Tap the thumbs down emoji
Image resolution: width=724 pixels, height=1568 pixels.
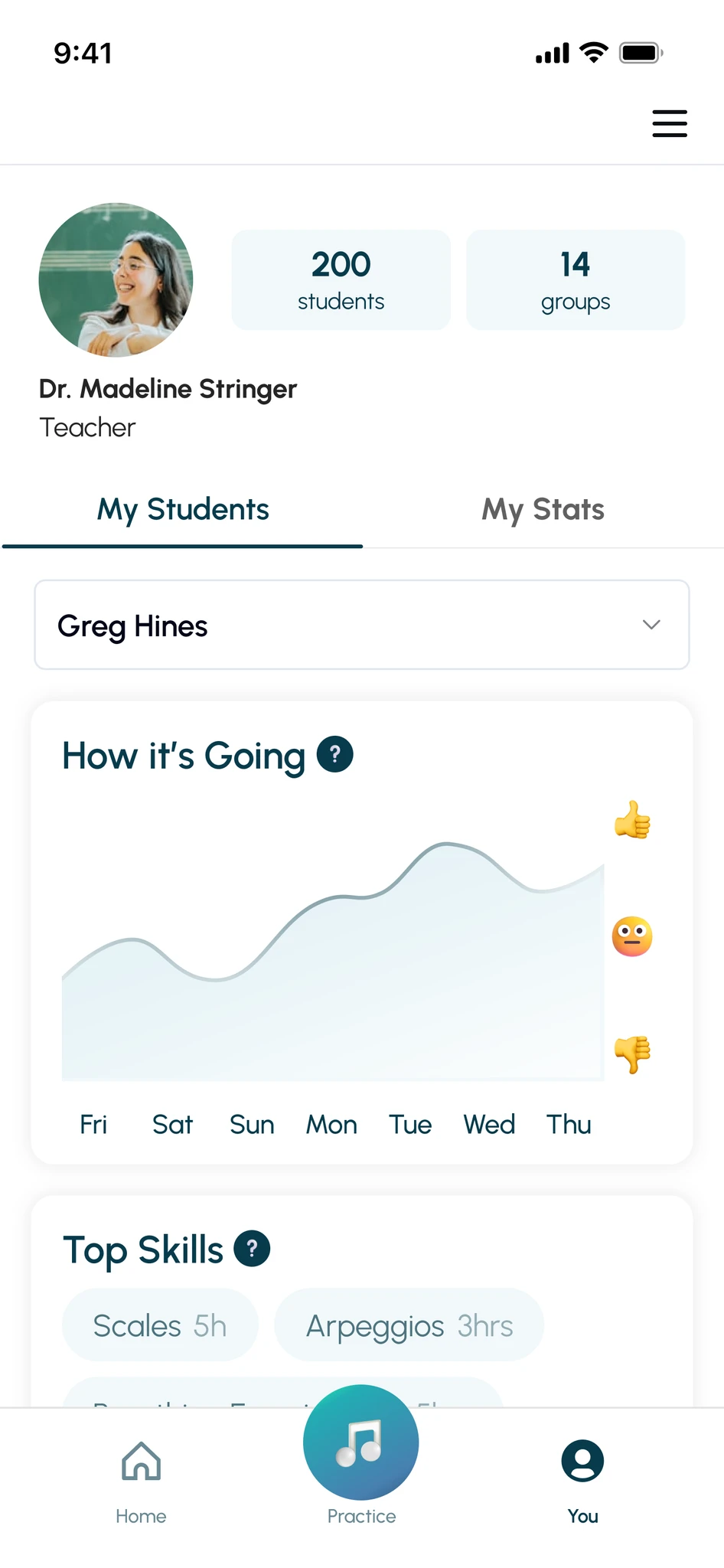pos(632,1054)
